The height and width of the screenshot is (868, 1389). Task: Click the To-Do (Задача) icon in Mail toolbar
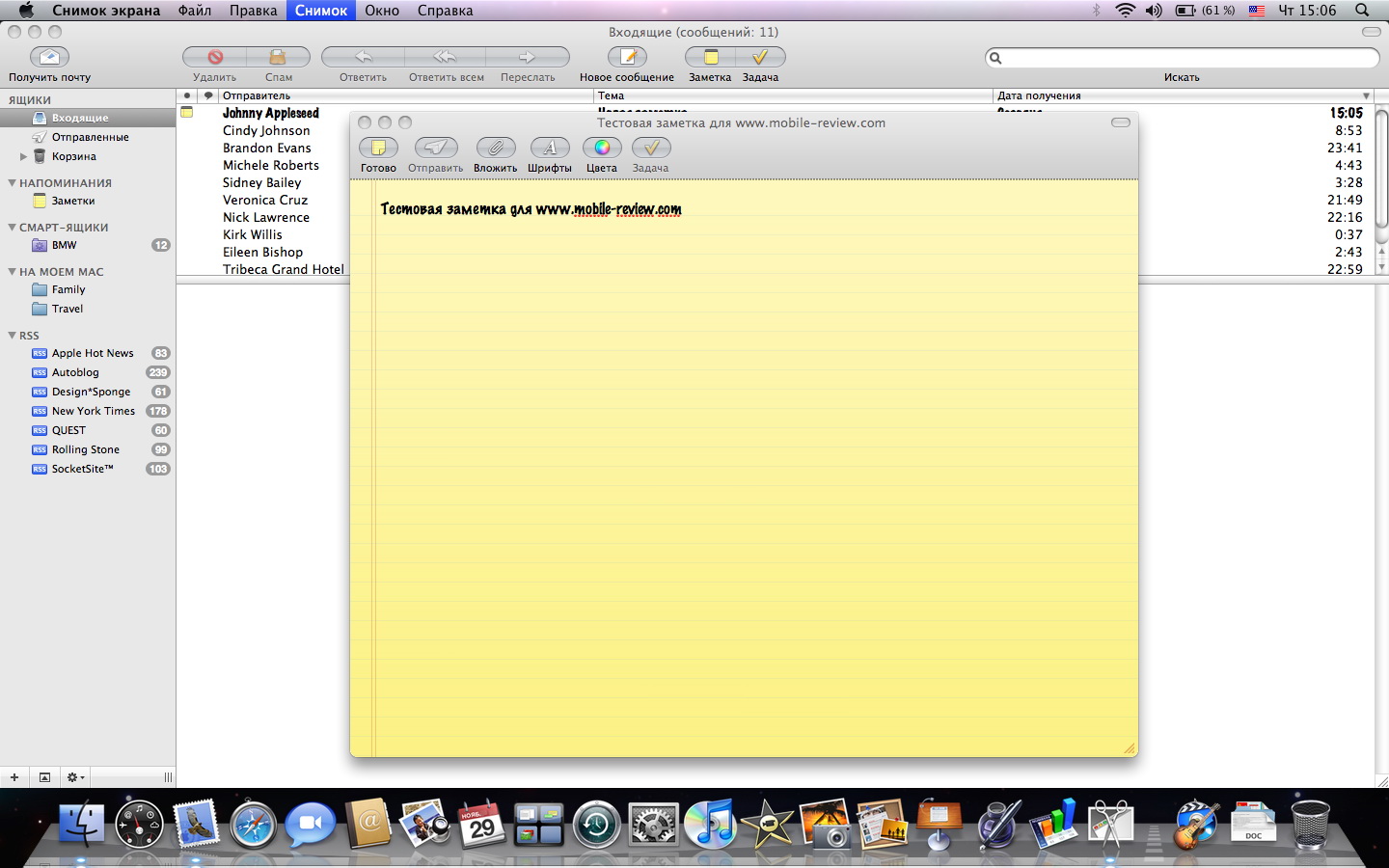pyautogui.click(x=760, y=57)
